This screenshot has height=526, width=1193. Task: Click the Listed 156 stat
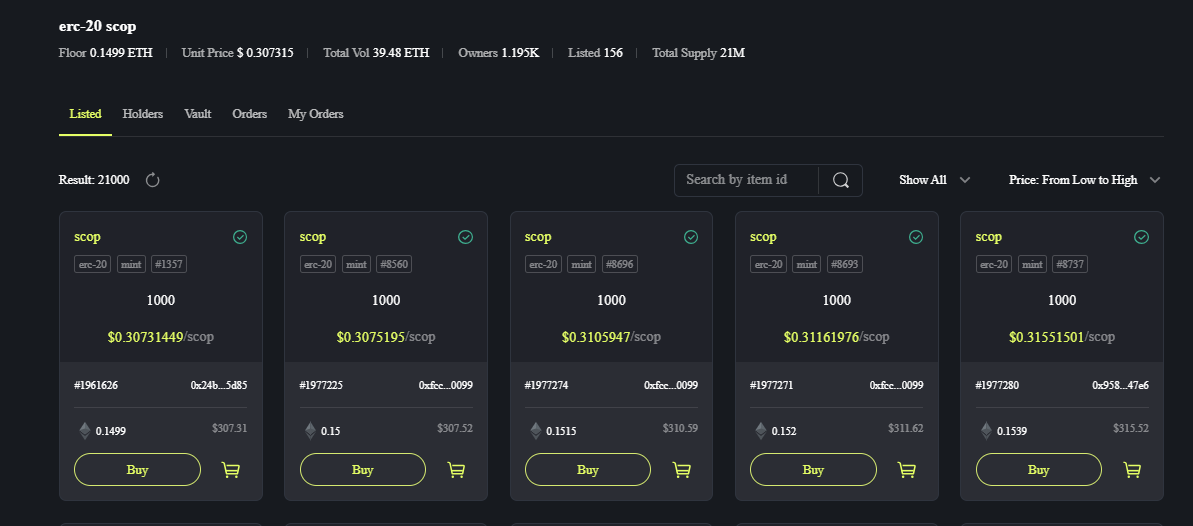click(x=595, y=53)
